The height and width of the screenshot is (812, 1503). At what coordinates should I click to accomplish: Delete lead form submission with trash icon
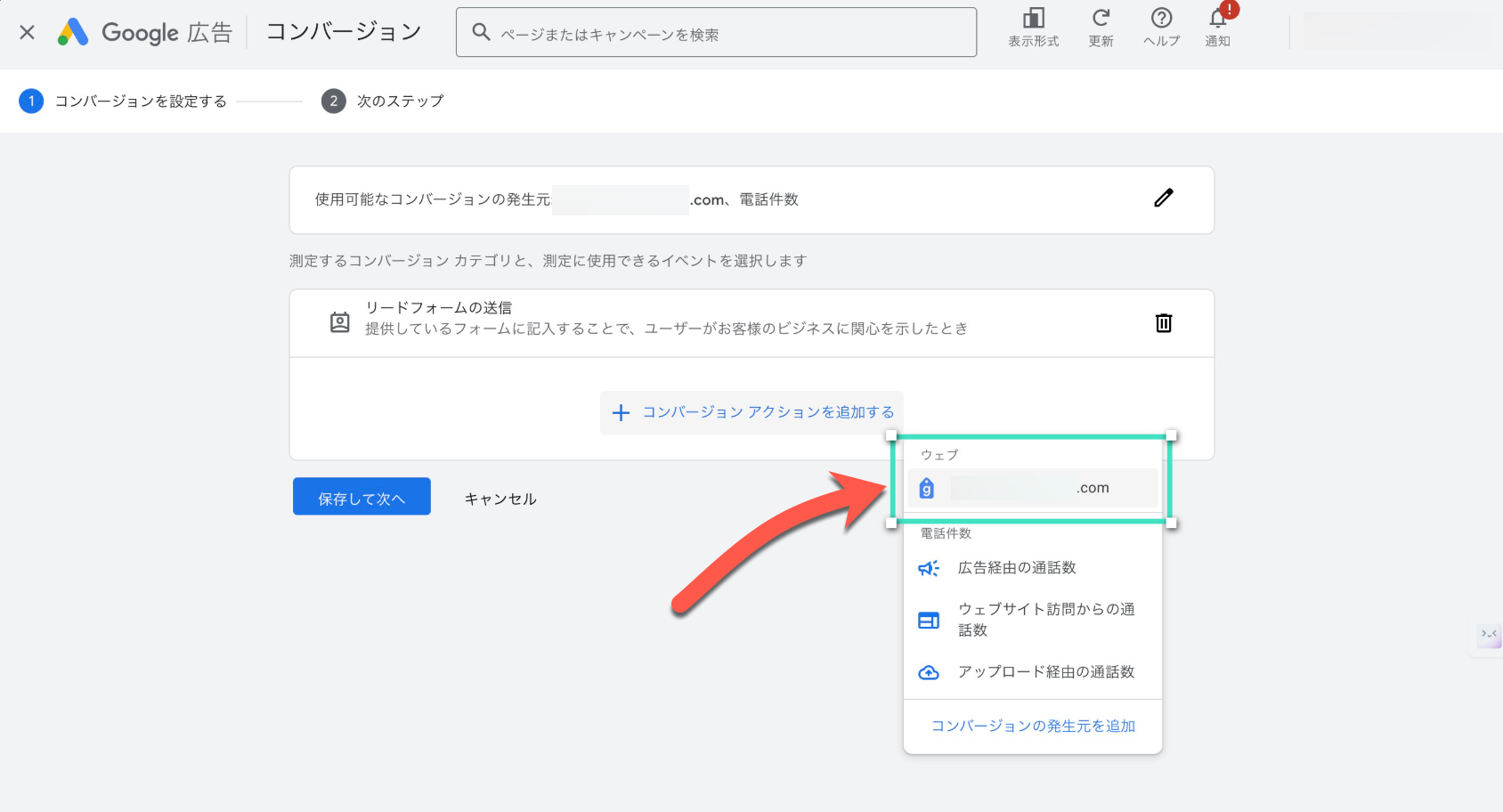click(x=1163, y=323)
